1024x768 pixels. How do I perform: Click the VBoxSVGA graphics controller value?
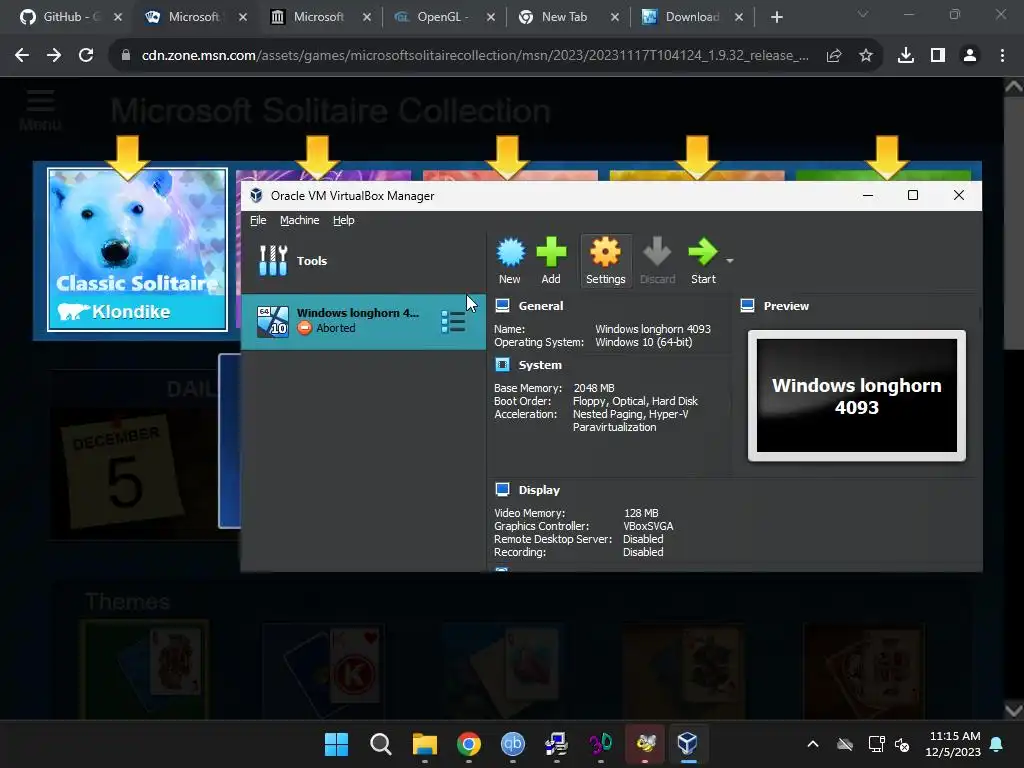click(648, 526)
